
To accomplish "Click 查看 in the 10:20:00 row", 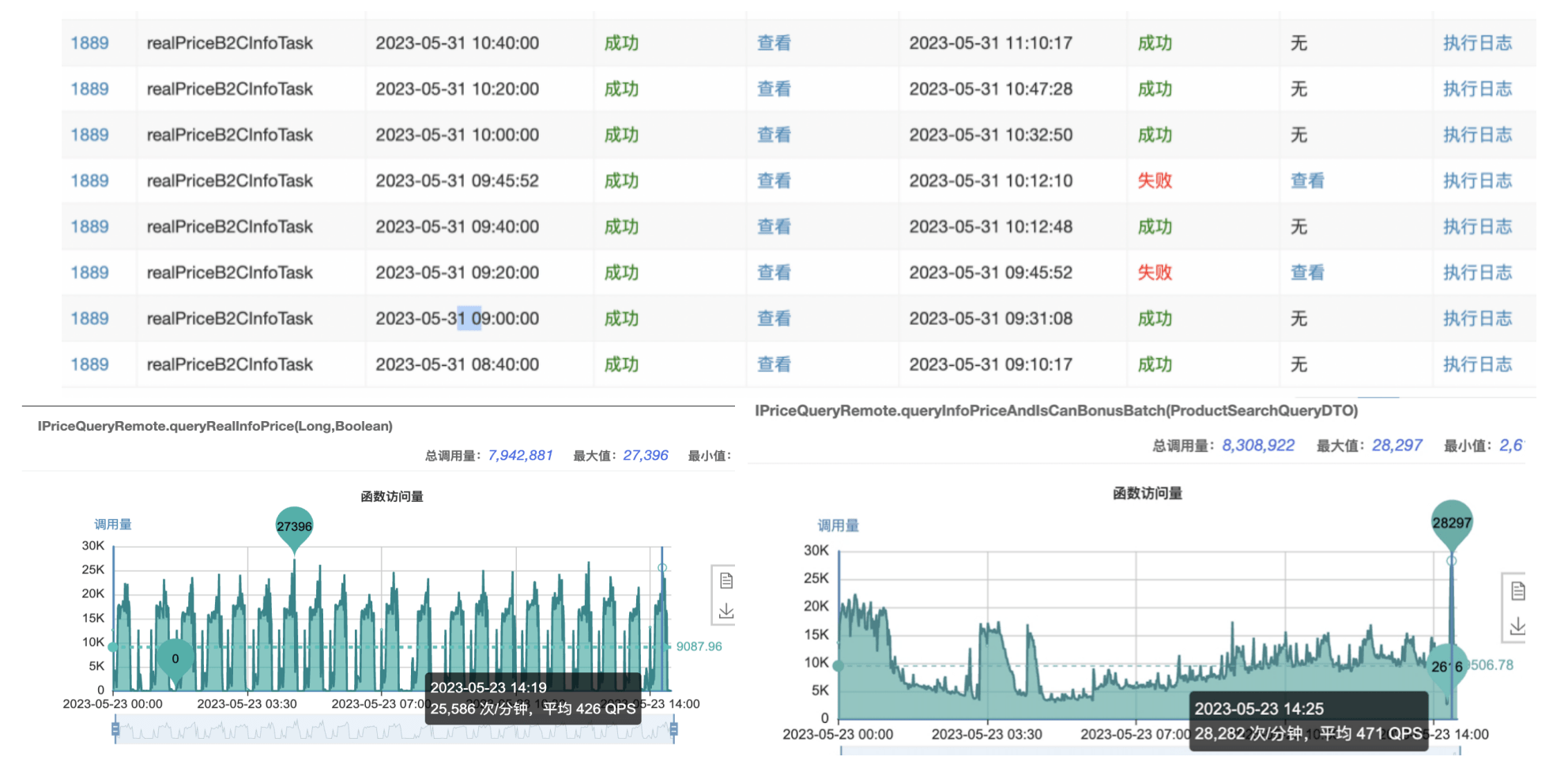I will click(774, 88).
